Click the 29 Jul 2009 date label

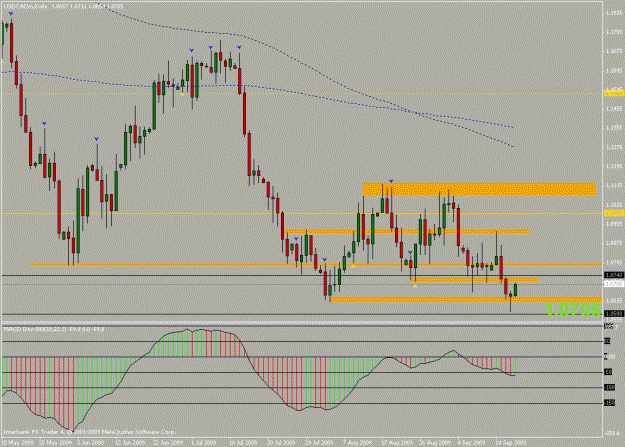[319, 443]
